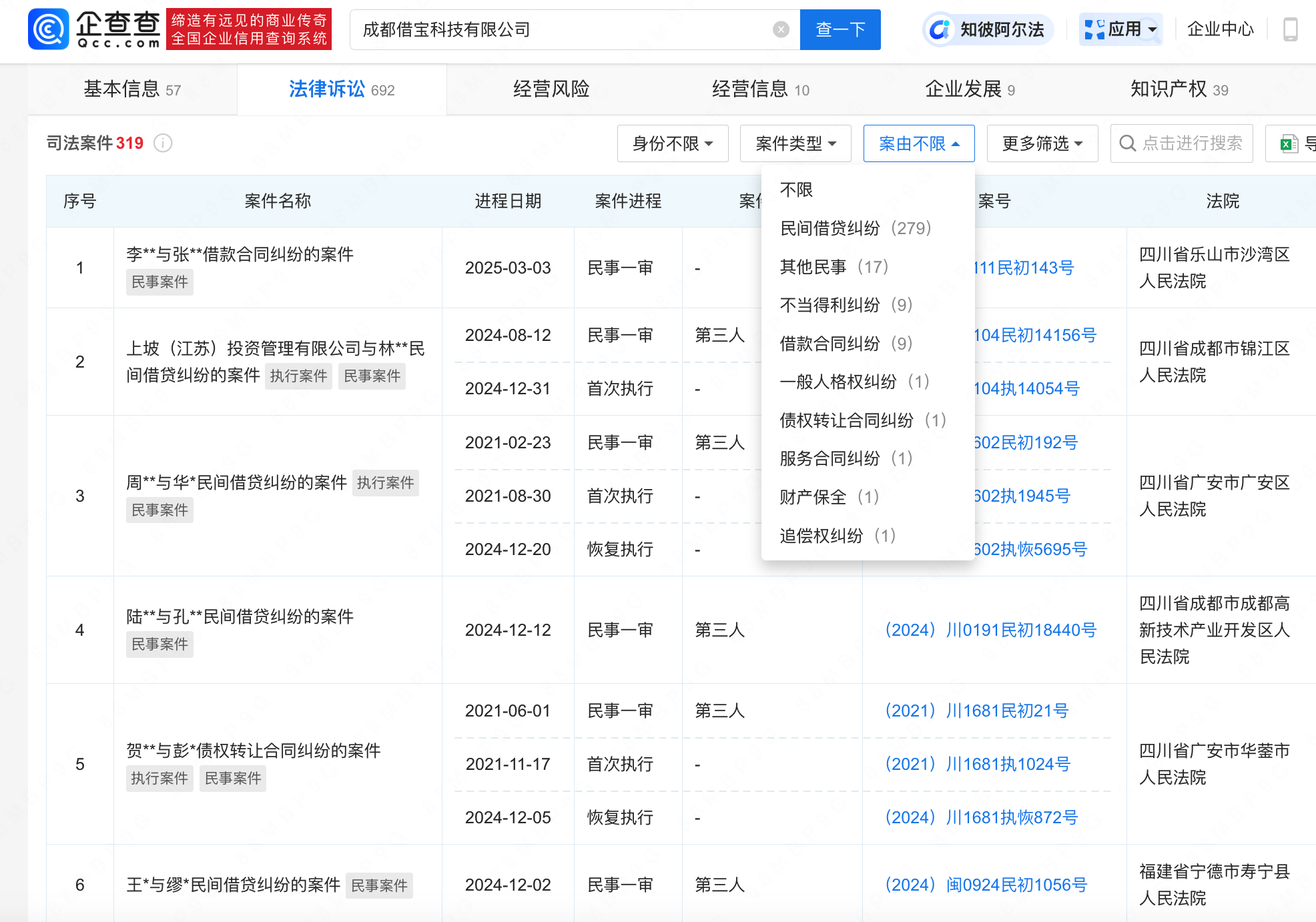Switch to the 经营风险 tab
The image size is (1316, 922).
pos(551,89)
